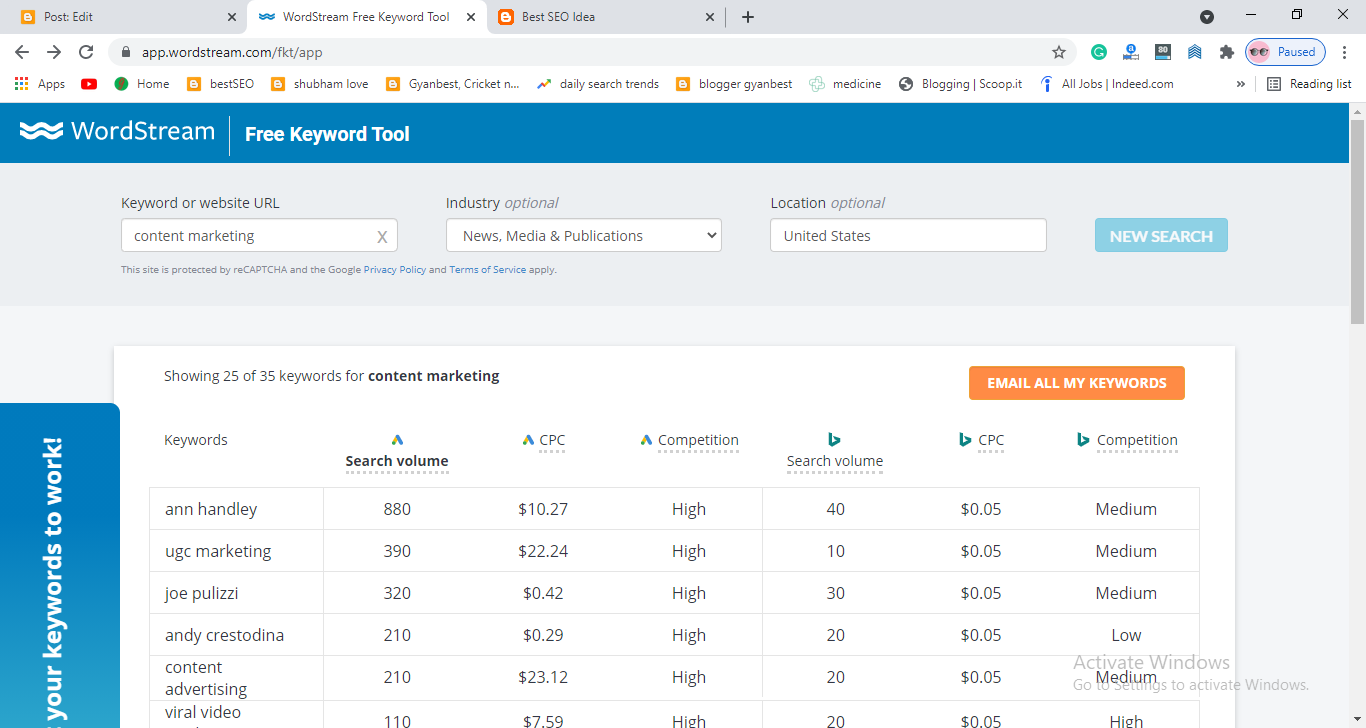1366x728 pixels.
Task: Click the Keywords column header
Action: 196,440
